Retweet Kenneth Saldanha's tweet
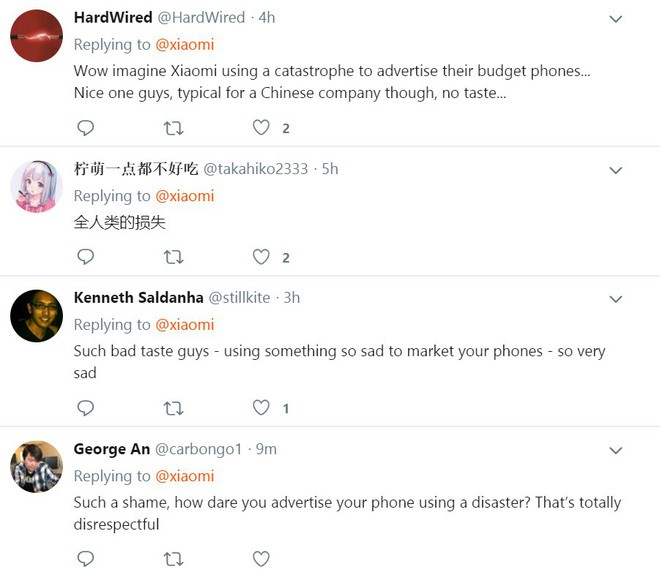Image resolution: width=660 pixels, height=572 pixels. click(x=173, y=408)
